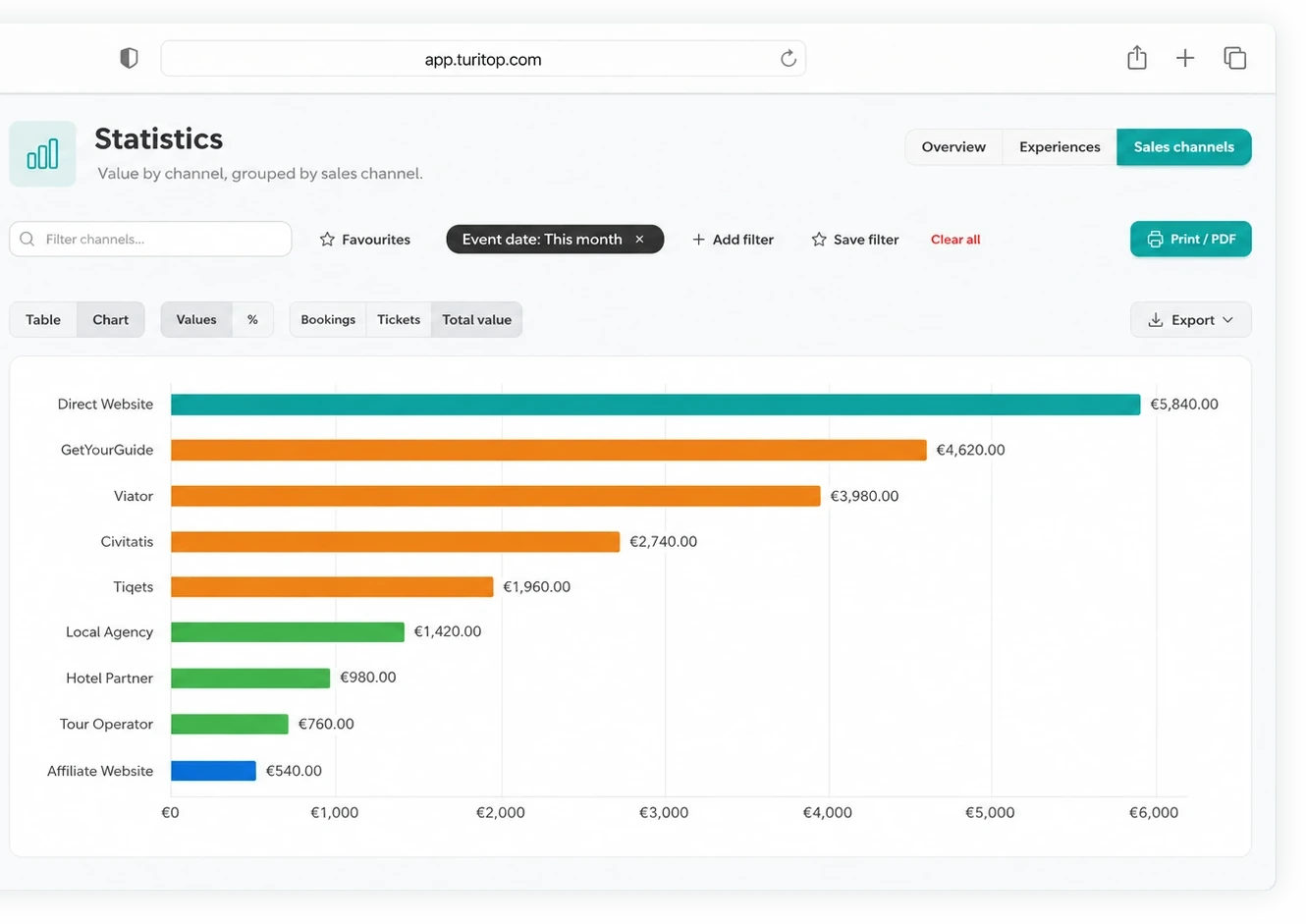This screenshot has height=924, width=1306.
Task: Switch to Table view
Action: [43, 320]
